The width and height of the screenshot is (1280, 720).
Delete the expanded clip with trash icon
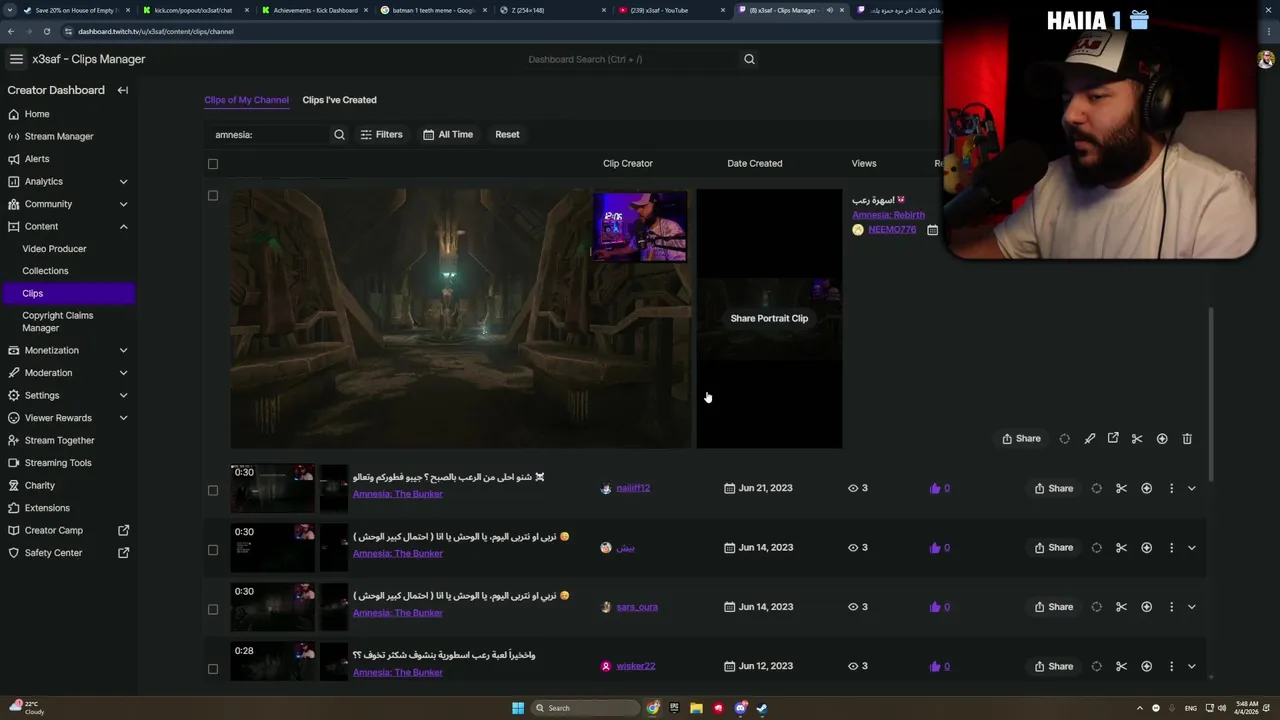[1187, 438]
